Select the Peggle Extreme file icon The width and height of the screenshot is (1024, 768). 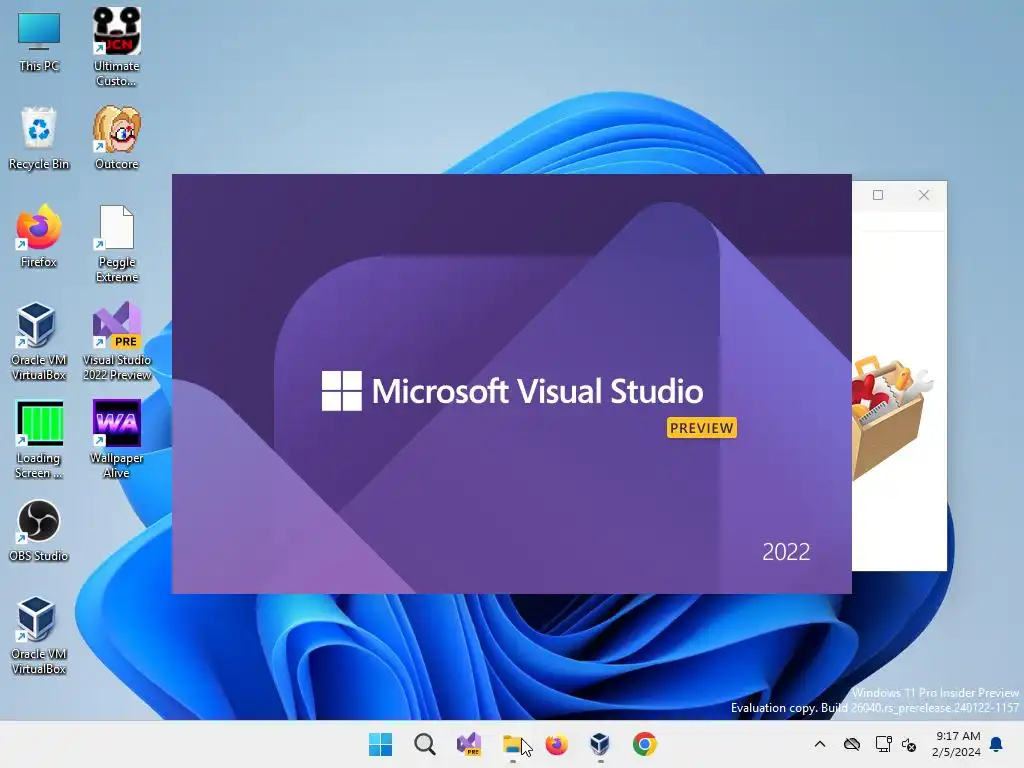[116, 244]
